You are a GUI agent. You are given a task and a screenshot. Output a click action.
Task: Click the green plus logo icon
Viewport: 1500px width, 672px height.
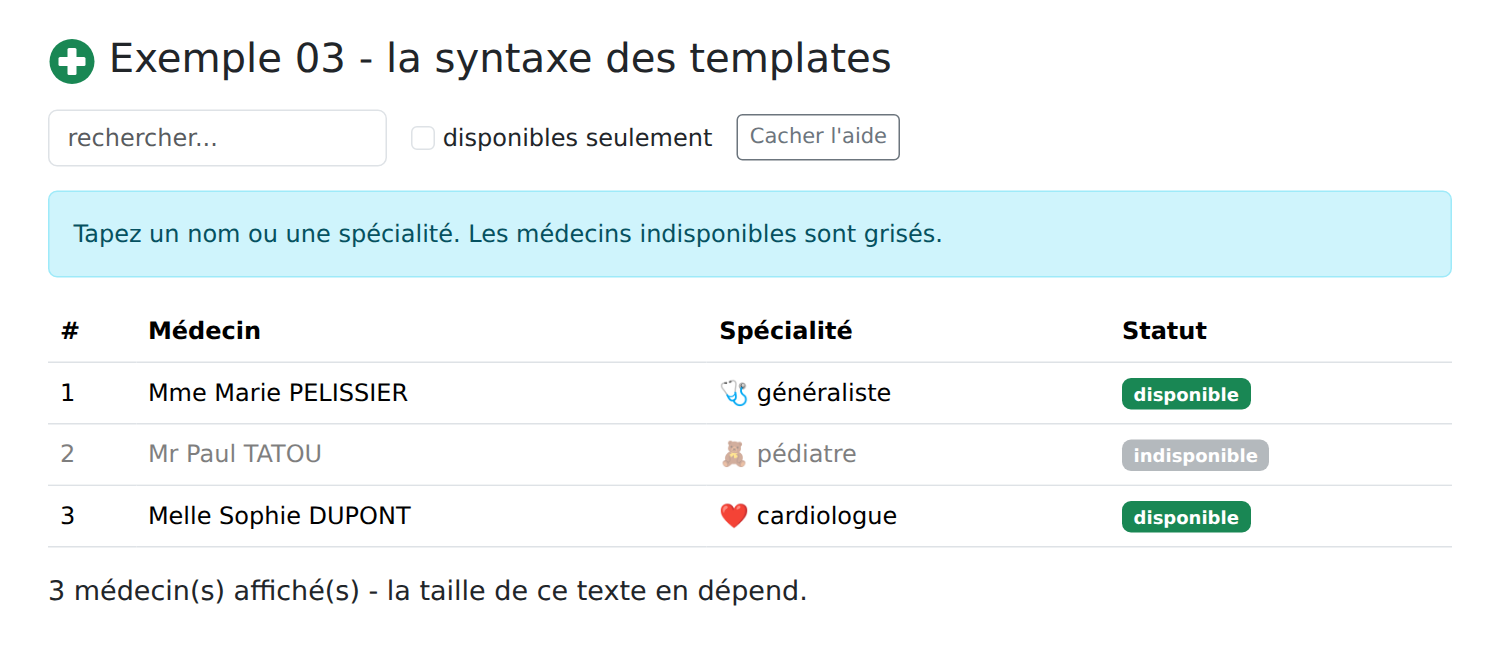click(72, 61)
